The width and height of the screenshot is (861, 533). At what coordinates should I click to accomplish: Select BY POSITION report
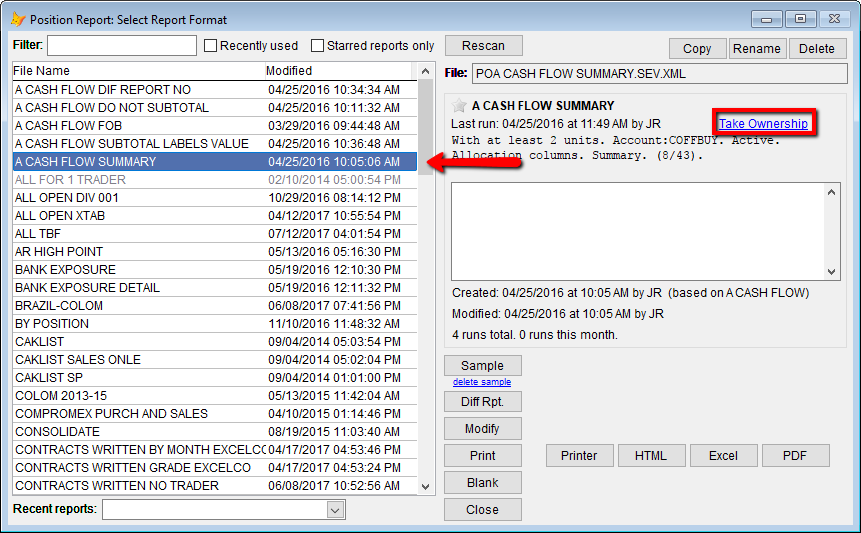pyautogui.click(x=215, y=324)
